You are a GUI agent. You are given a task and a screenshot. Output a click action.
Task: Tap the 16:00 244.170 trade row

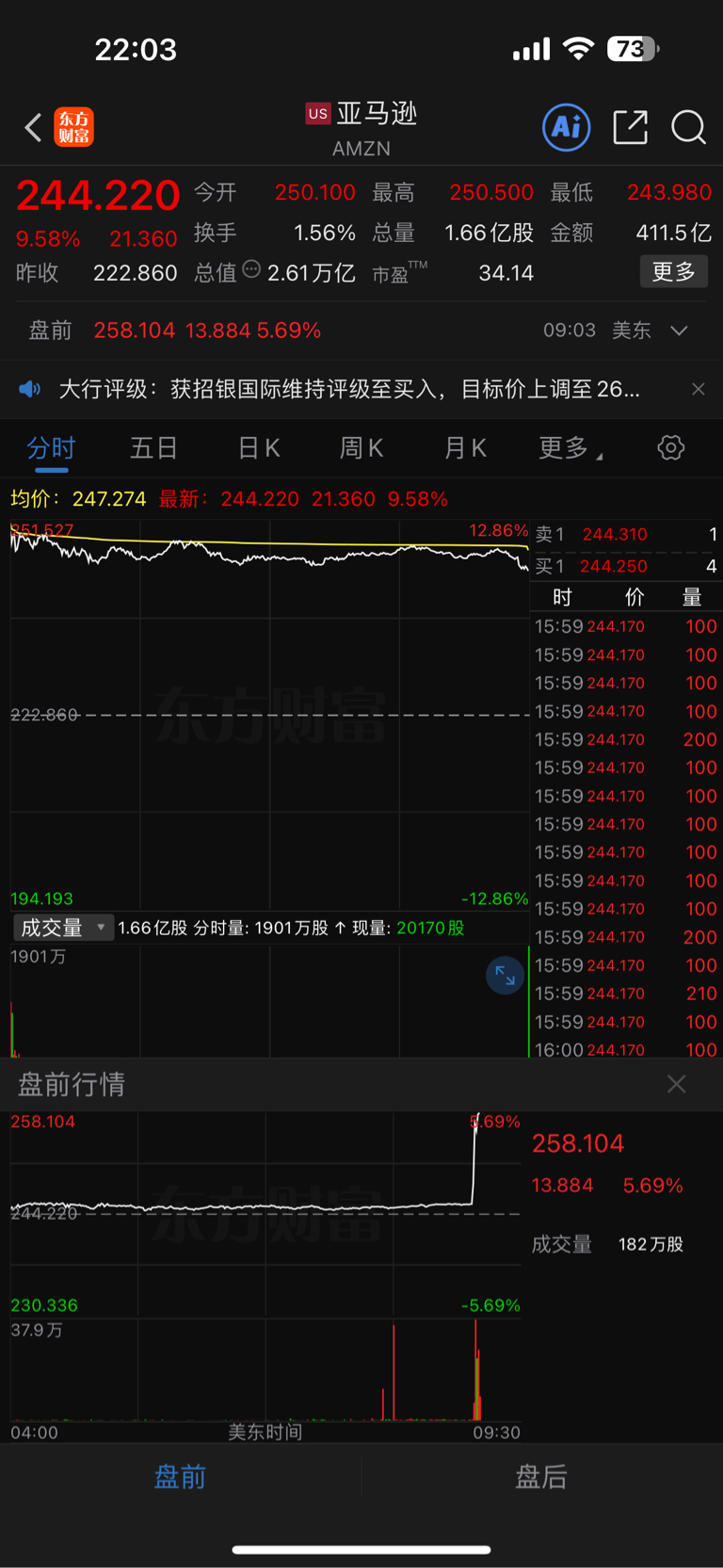click(x=626, y=1049)
